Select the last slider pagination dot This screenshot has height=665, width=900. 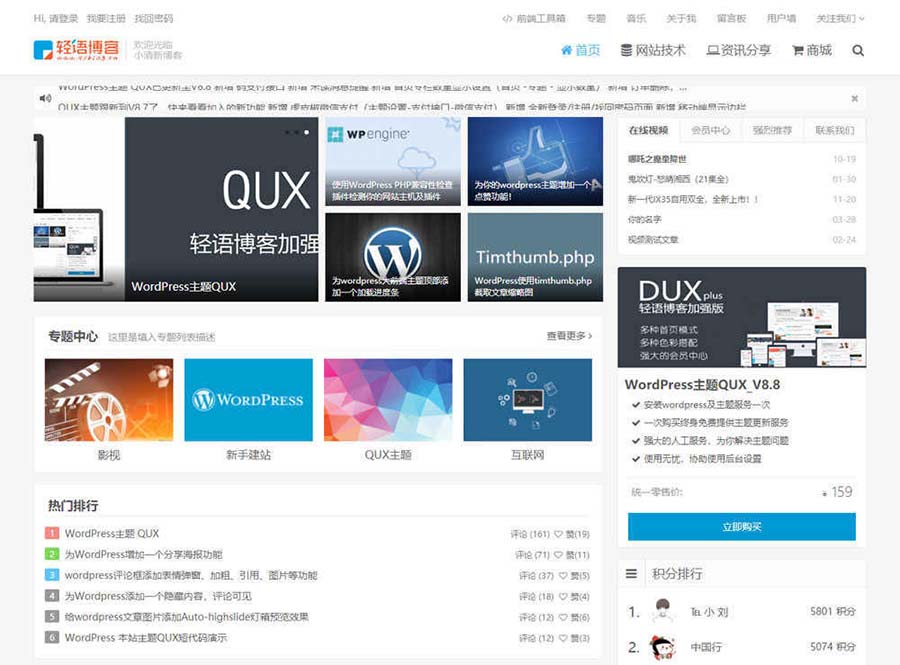pos(307,133)
